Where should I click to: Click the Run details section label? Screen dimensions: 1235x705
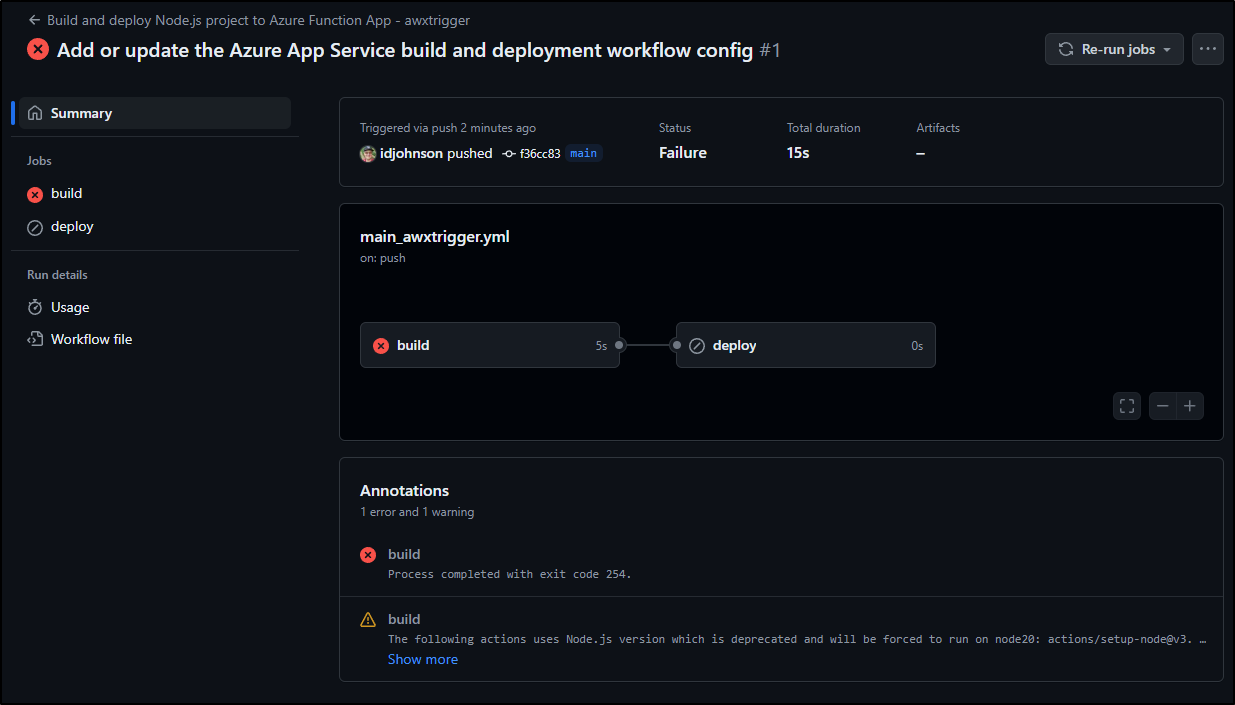point(57,275)
